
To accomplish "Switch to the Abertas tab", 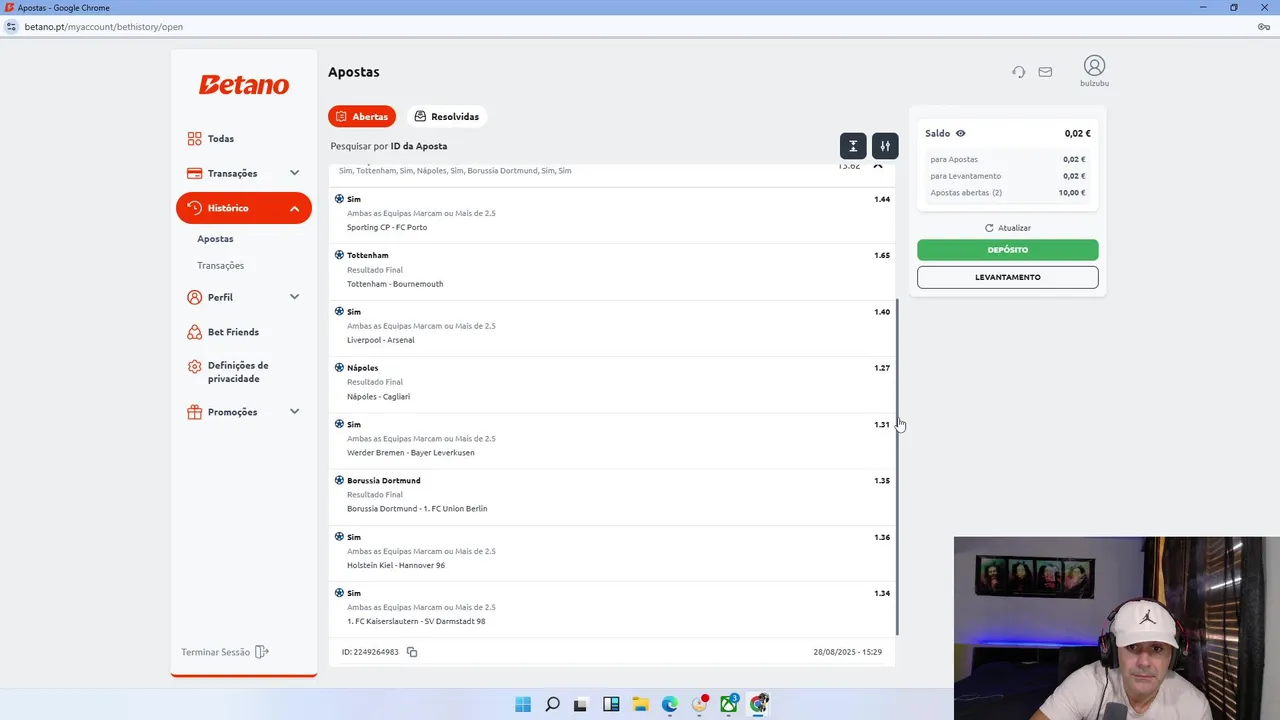I will point(362,116).
